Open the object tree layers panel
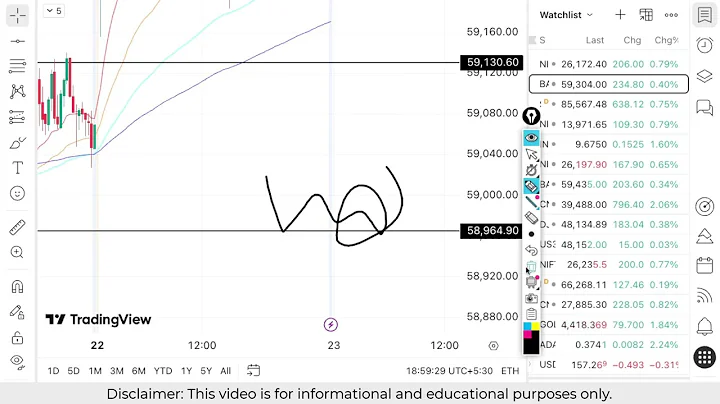Image resolution: width=720 pixels, height=404 pixels. pyautogui.click(x=705, y=76)
